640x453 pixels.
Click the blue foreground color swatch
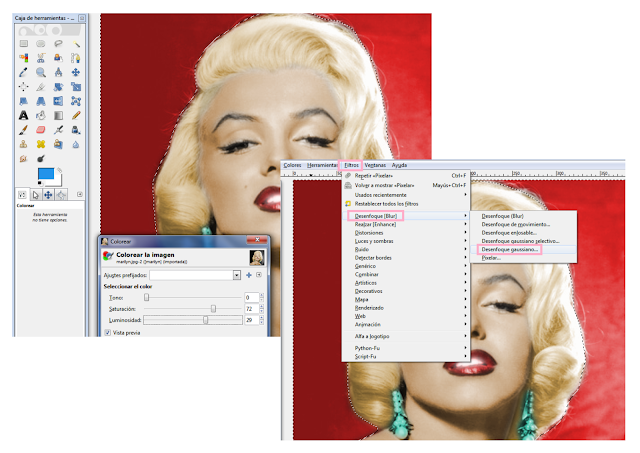(x=46, y=173)
